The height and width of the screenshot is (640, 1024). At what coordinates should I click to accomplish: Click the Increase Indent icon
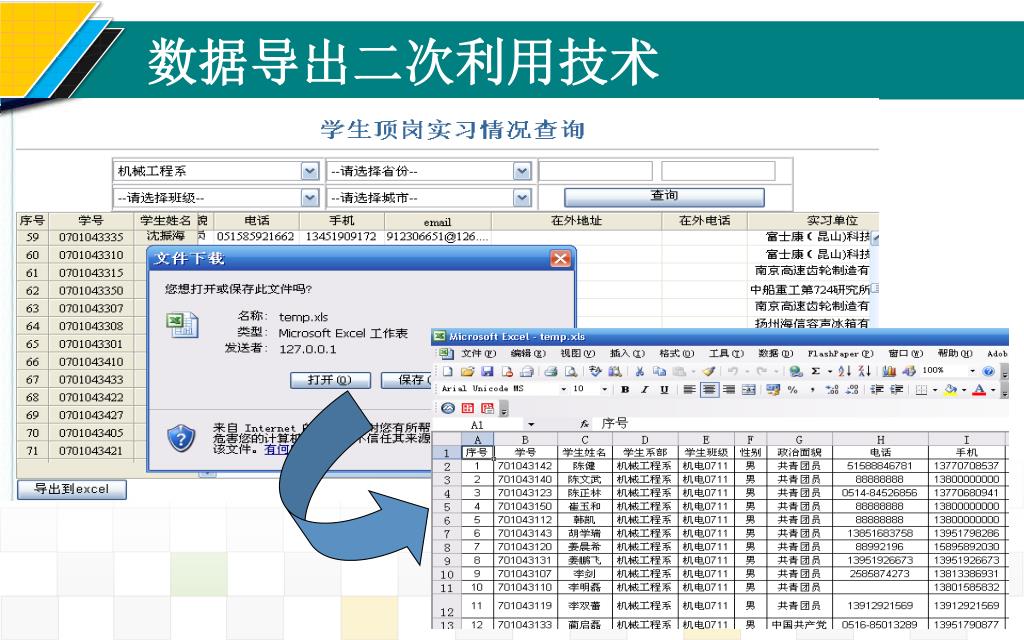point(896,389)
